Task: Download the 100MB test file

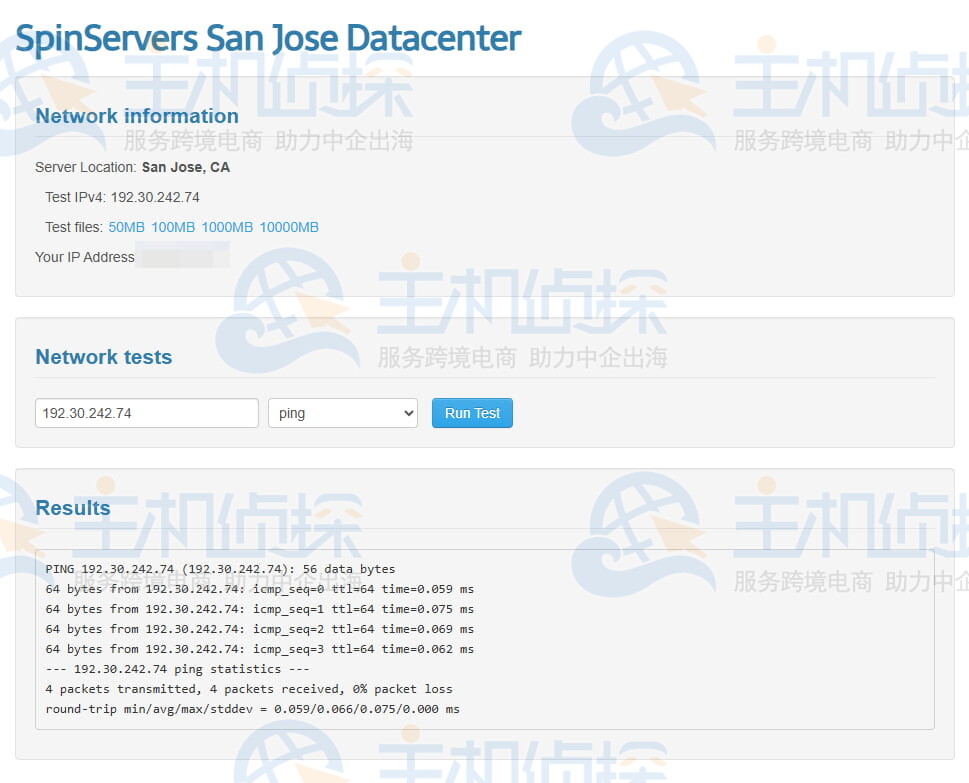Action: (x=173, y=227)
